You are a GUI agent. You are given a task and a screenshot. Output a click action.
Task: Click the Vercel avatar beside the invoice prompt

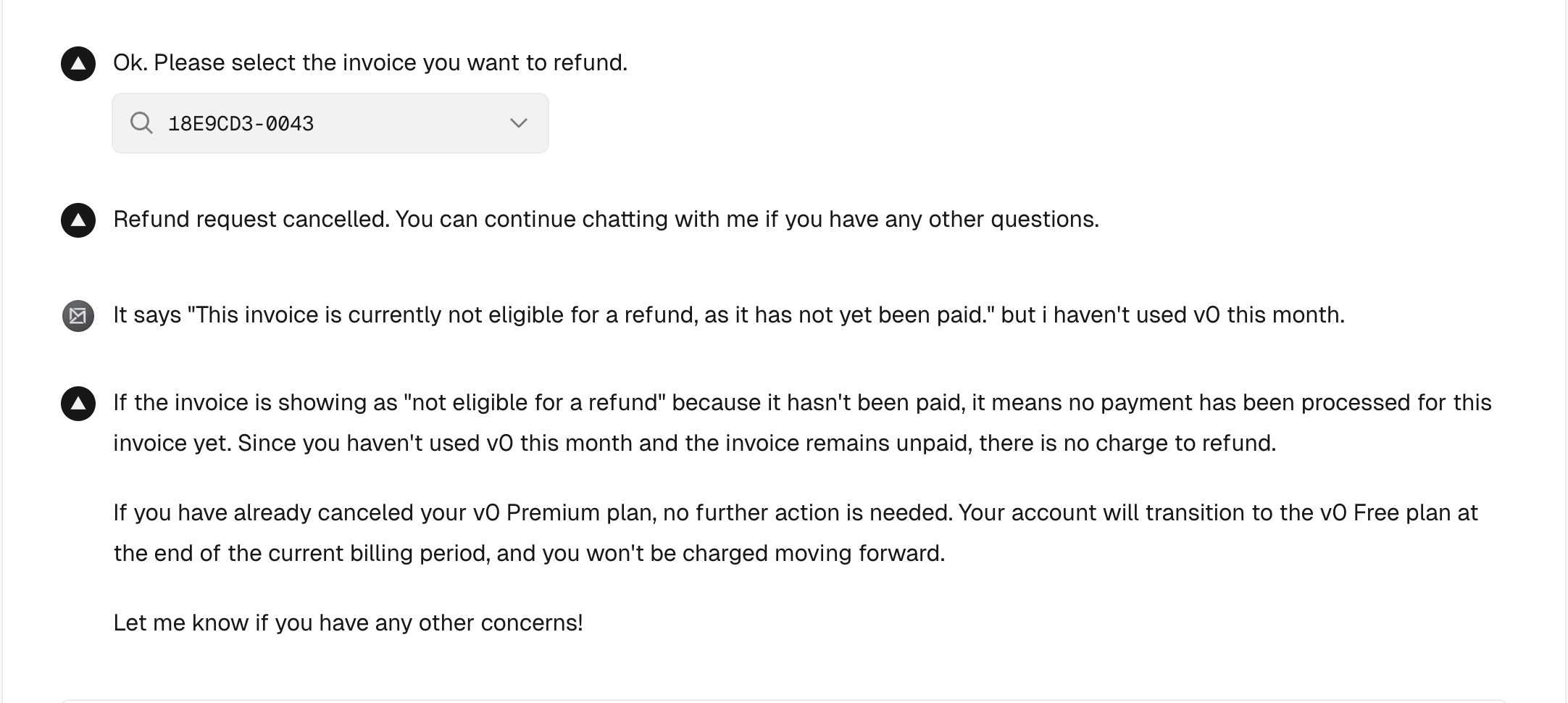coord(78,64)
